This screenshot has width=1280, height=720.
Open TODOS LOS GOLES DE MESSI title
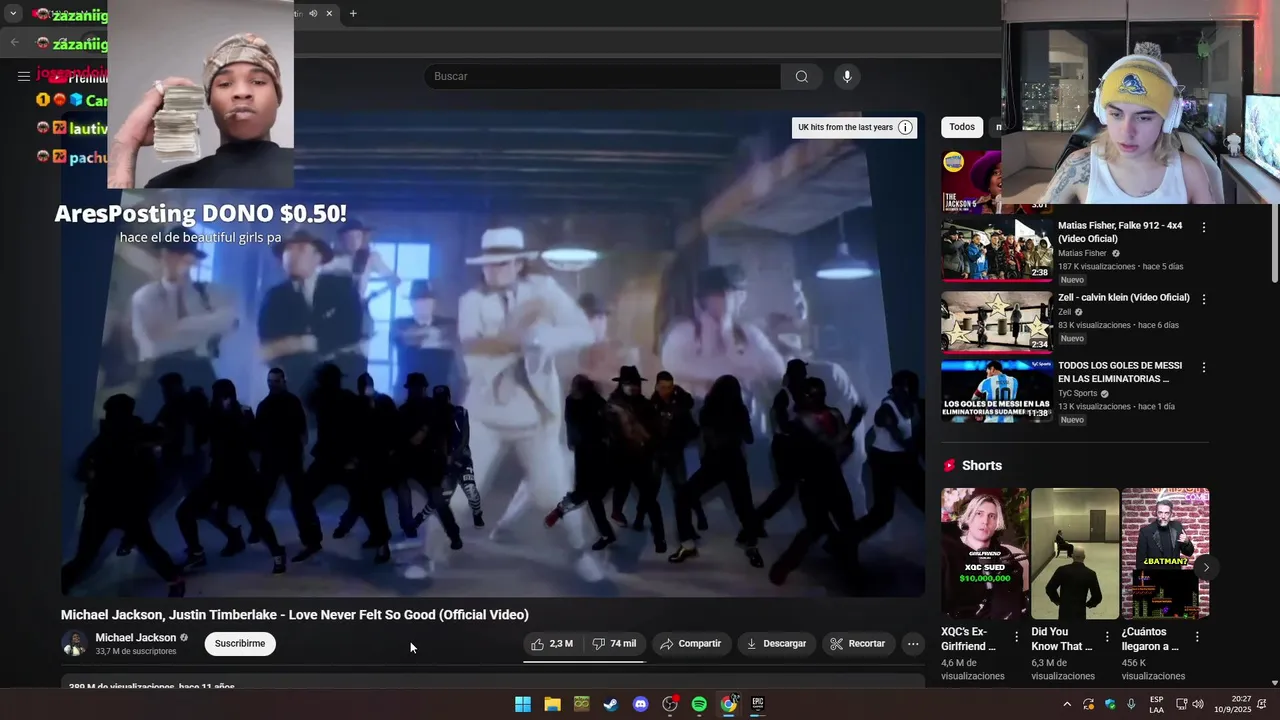coord(1120,372)
